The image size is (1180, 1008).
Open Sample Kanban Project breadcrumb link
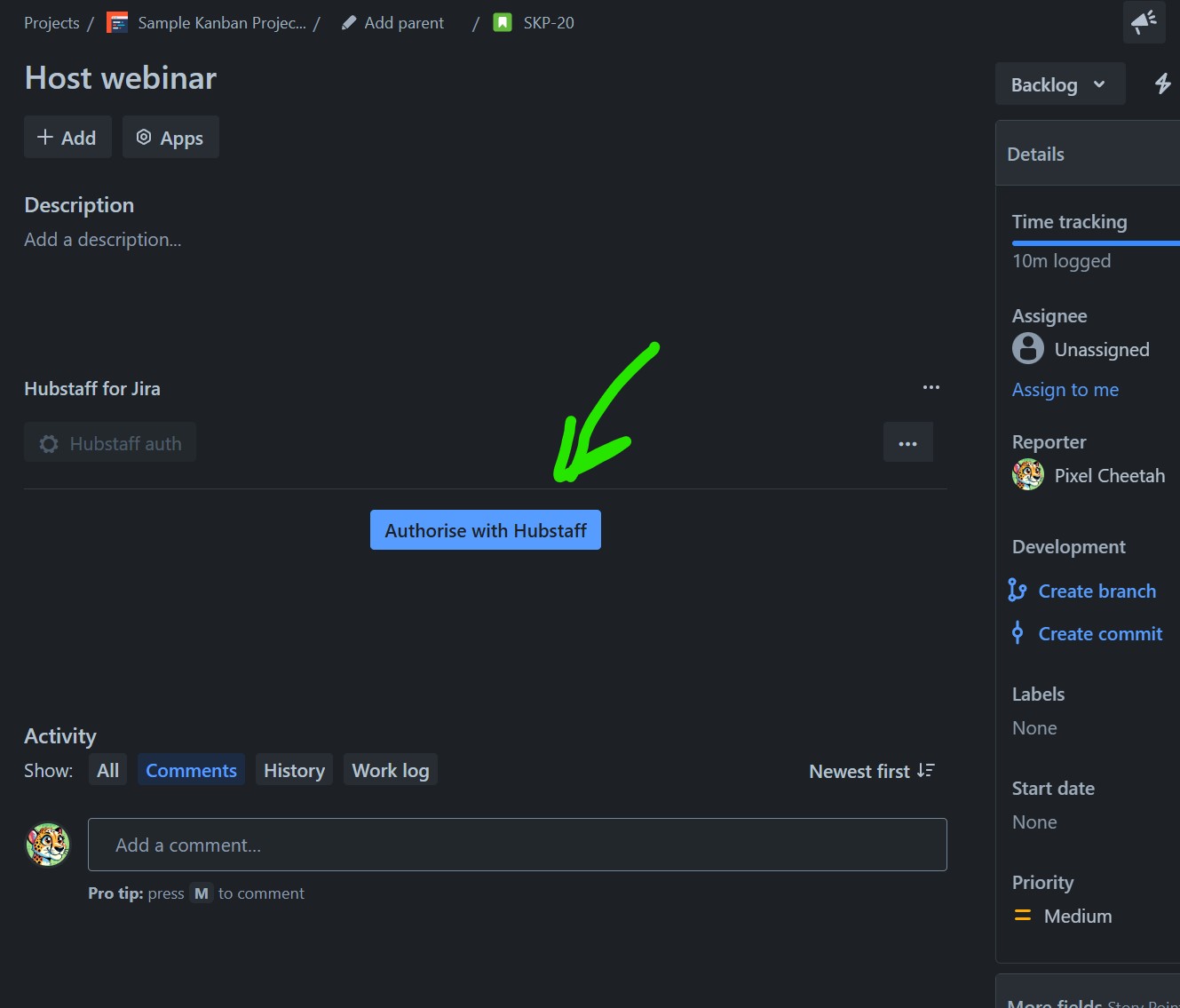point(222,23)
